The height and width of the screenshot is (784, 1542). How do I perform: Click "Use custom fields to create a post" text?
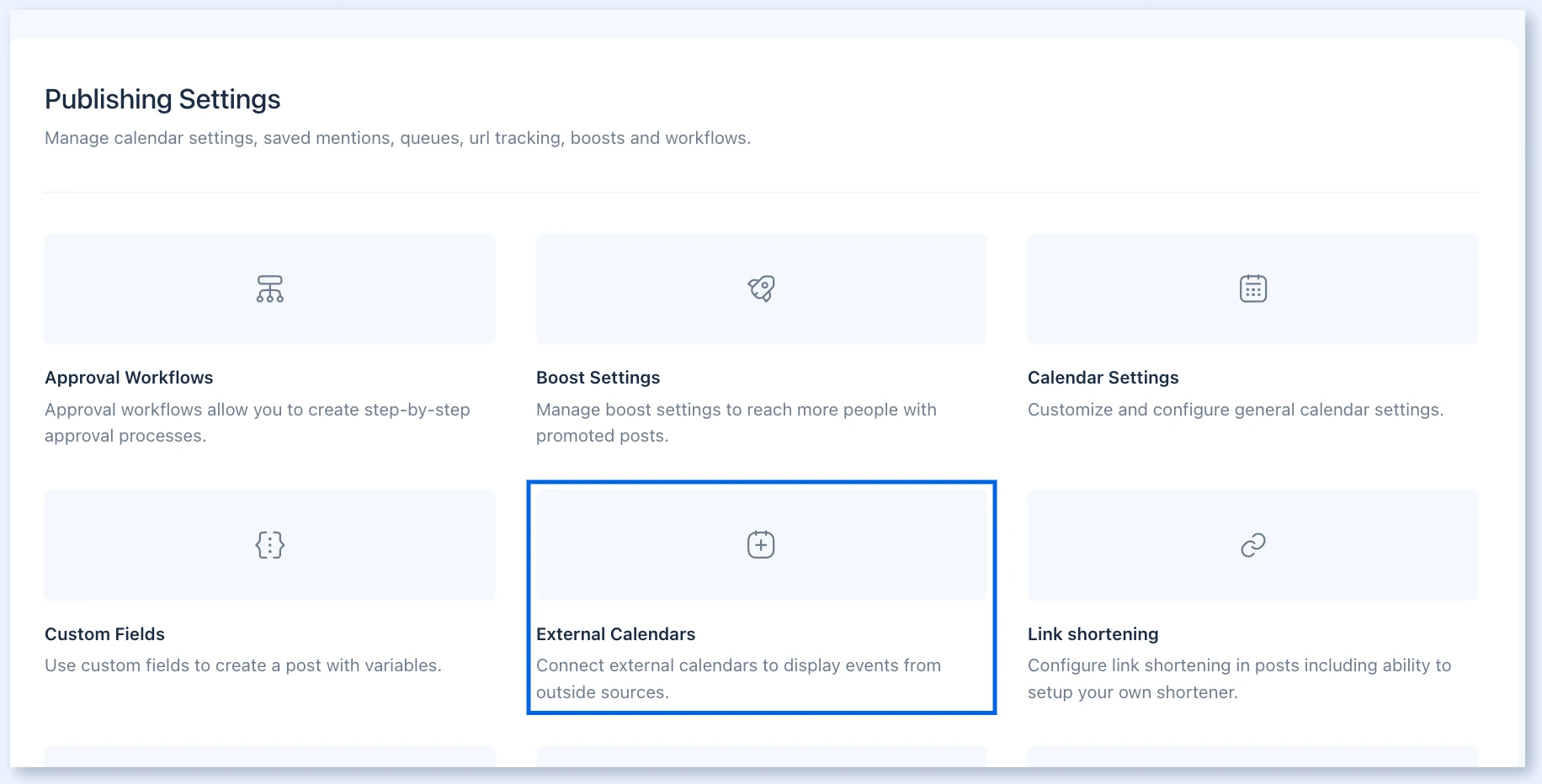(243, 665)
